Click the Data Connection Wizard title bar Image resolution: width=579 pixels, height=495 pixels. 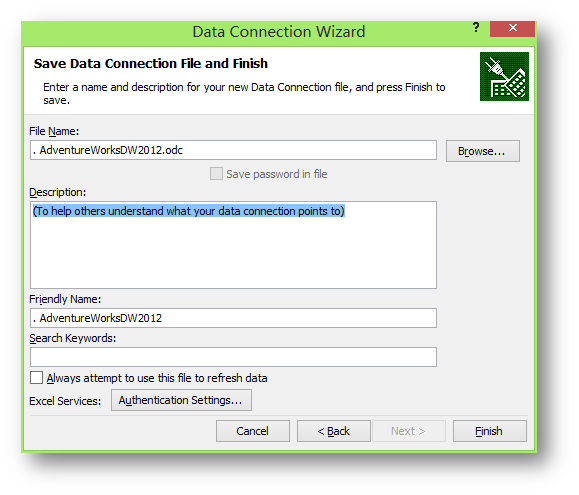pyautogui.click(x=279, y=32)
